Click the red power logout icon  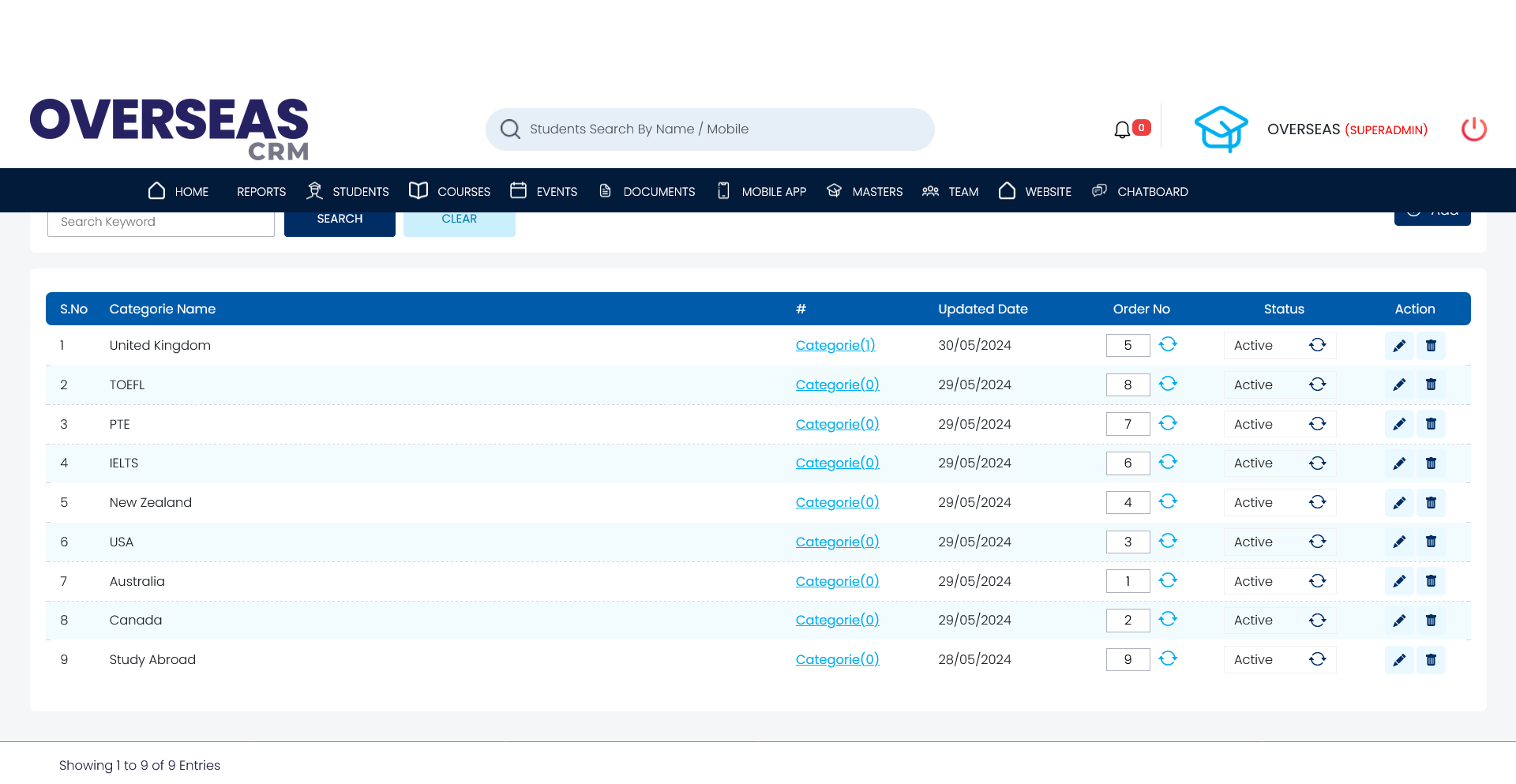pyautogui.click(x=1473, y=129)
